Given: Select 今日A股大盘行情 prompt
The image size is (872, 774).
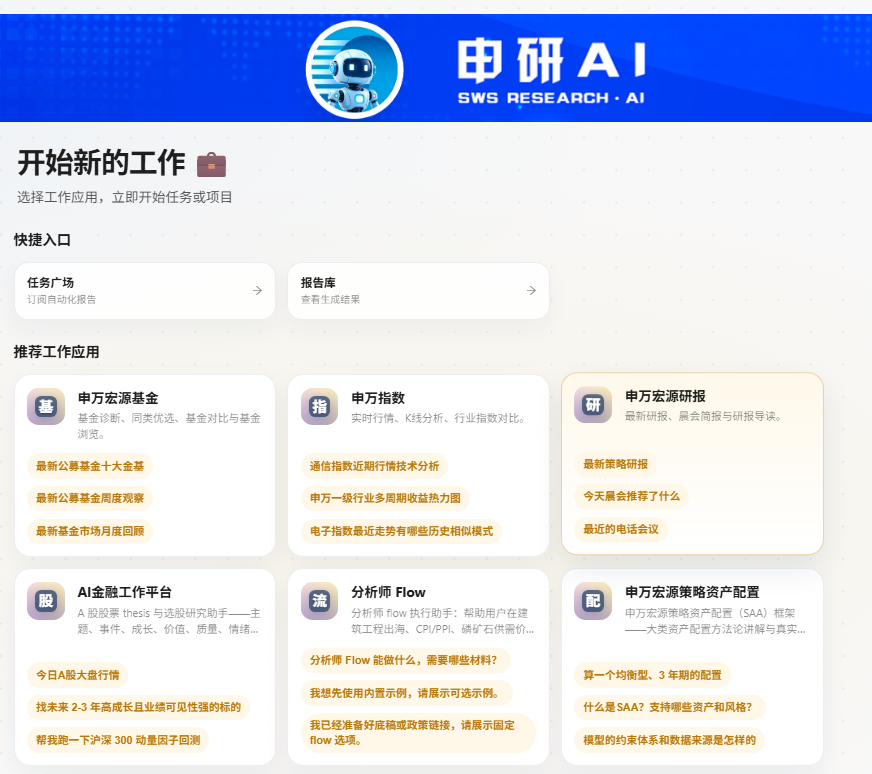Looking at the screenshot, I should pyautogui.click(x=78, y=674).
